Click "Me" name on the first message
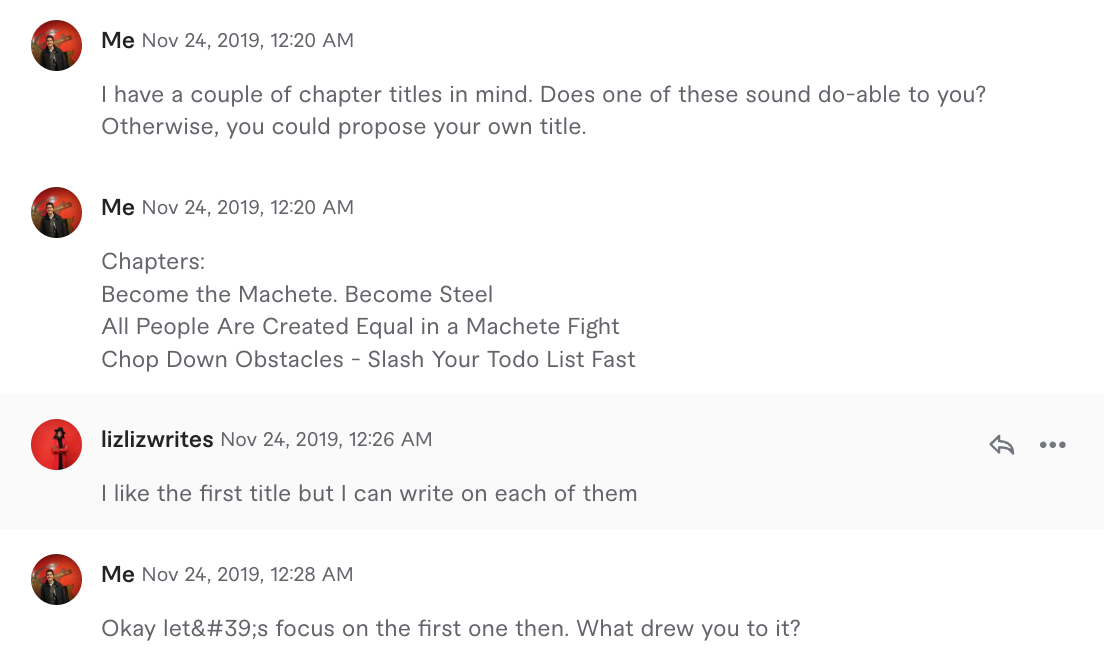1104x670 pixels. (x=118, y=40)
